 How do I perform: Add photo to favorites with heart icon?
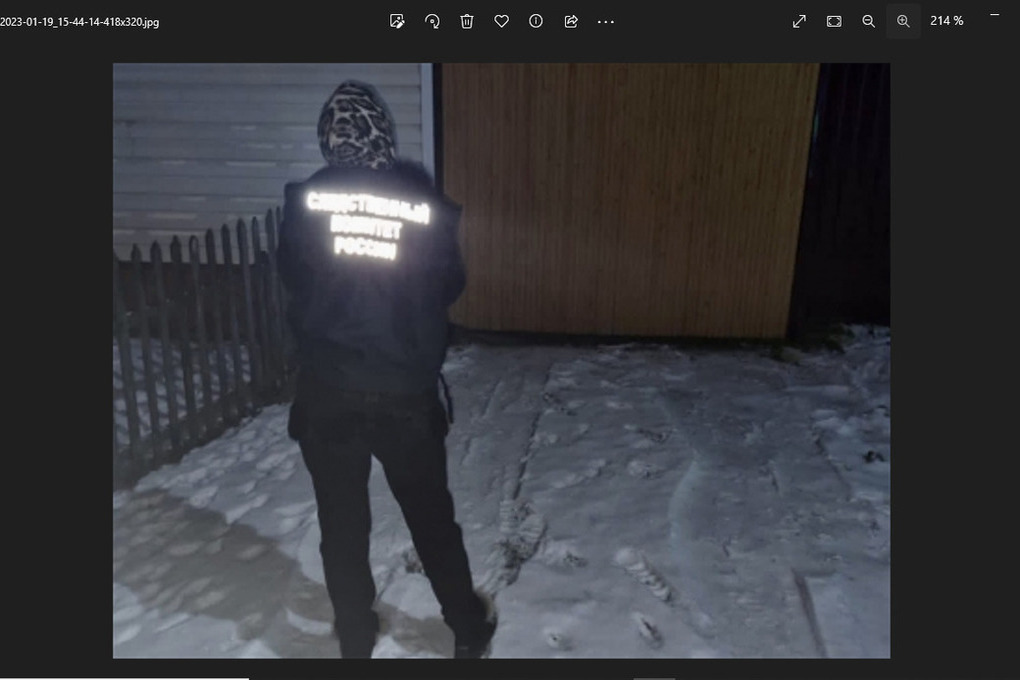tap(502, 21)
